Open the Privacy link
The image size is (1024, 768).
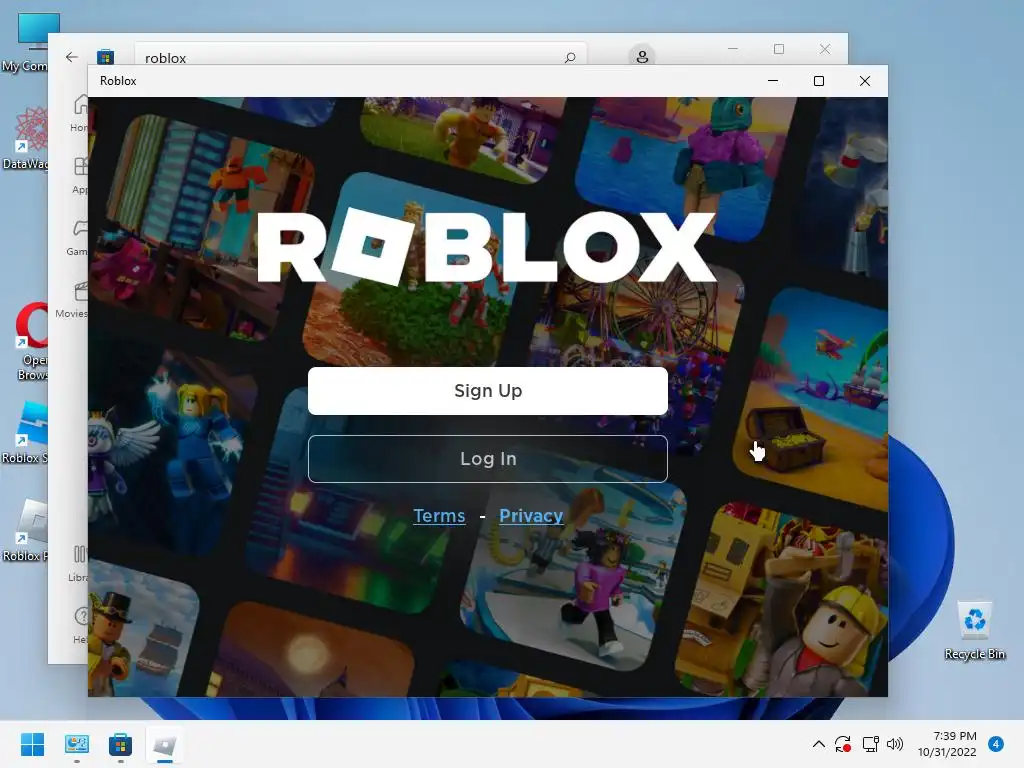click(x=531, y=515)
